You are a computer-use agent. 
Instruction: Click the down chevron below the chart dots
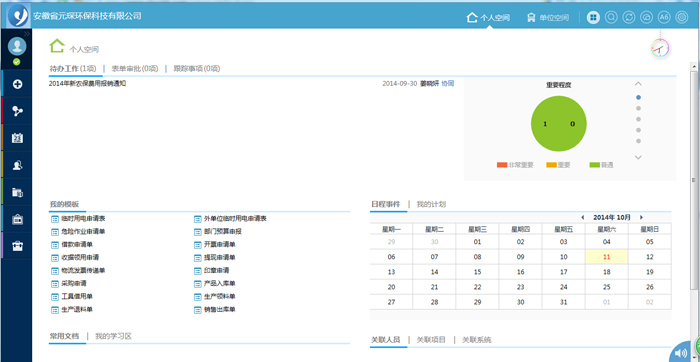[x=638, y=157]
